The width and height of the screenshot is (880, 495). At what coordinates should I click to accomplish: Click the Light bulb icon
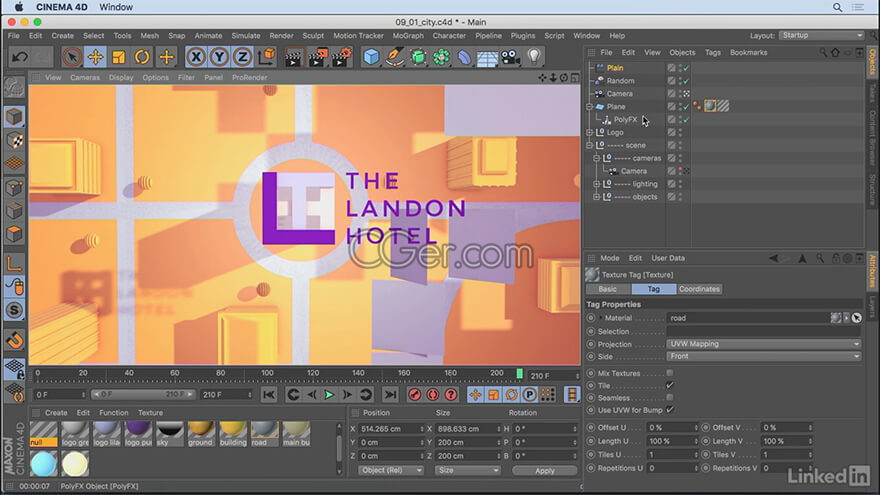(534, 57)
